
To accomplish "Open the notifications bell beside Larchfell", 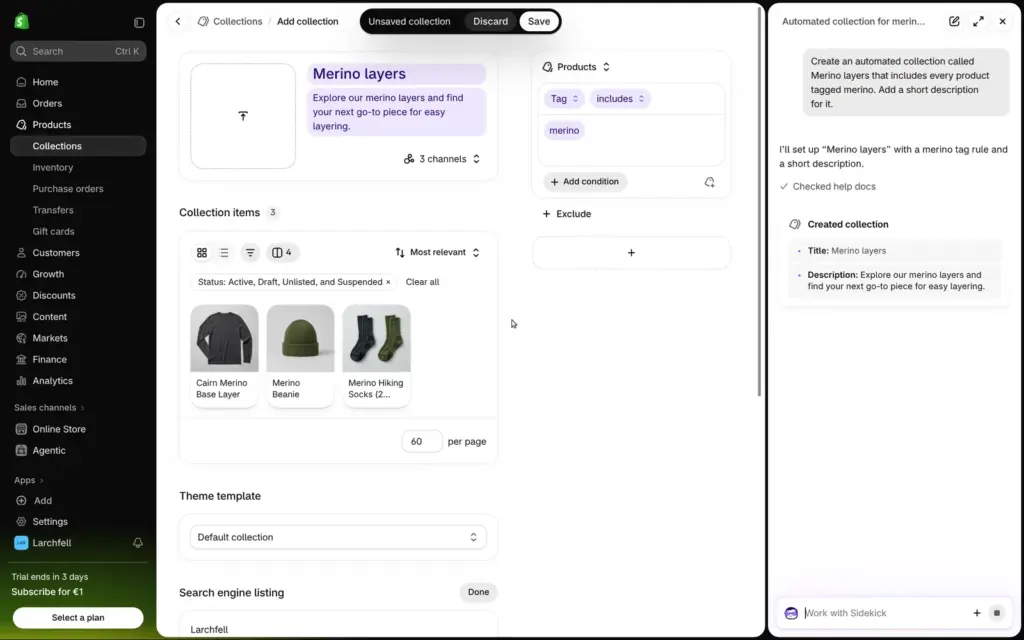I will (x=138, y=543).
